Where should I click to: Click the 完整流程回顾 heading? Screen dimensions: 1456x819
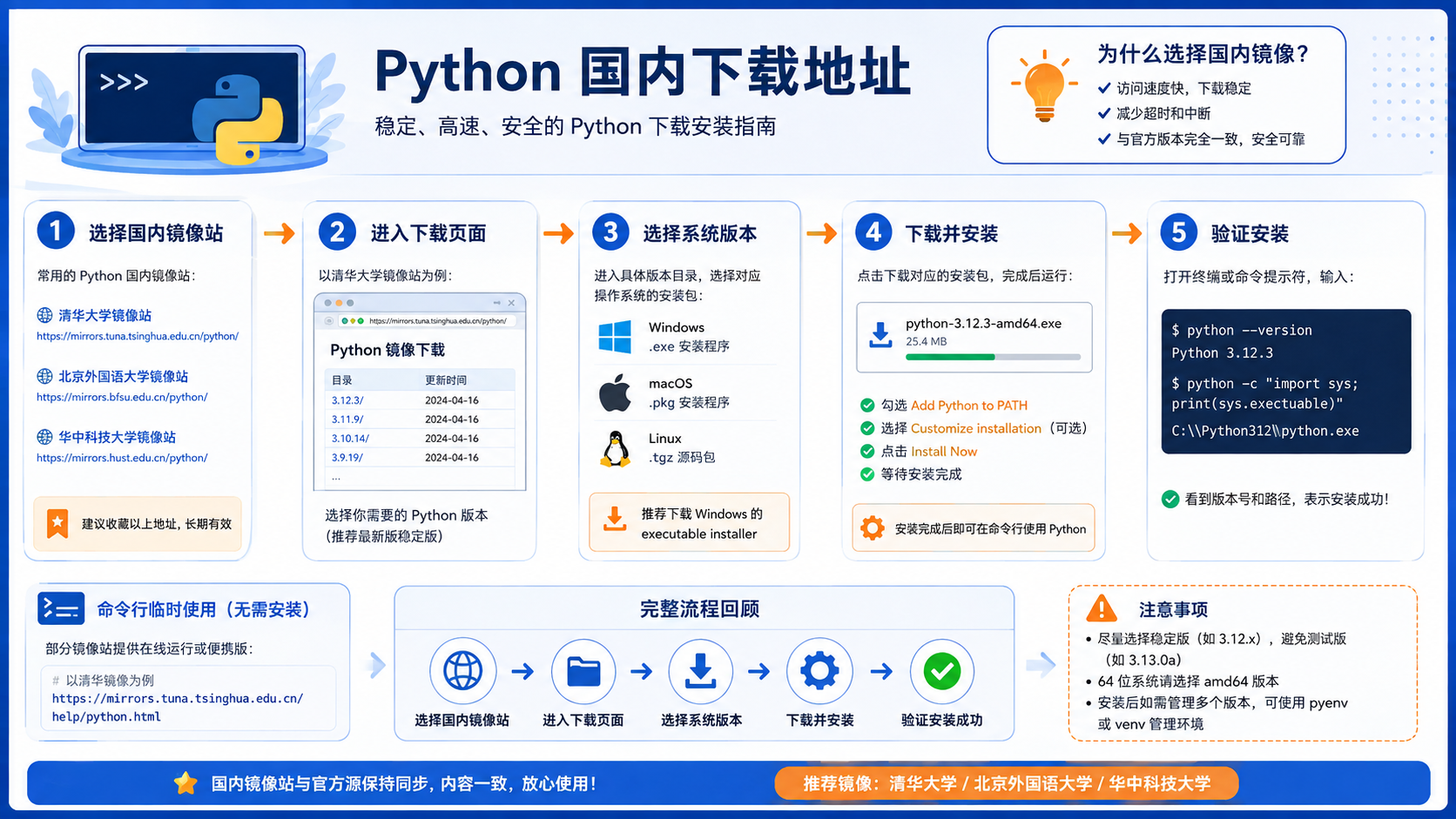point(700,608)
